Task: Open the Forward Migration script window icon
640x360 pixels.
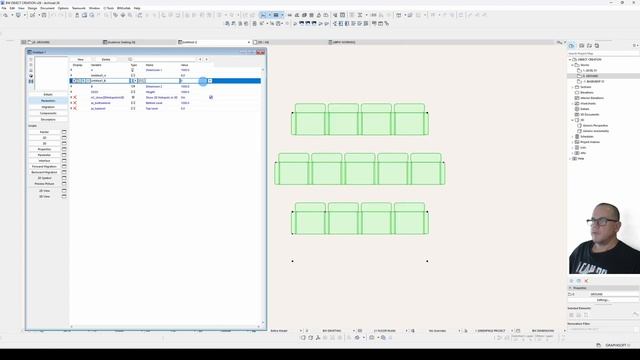Action: pyautogui.click(x=64, y=167)
